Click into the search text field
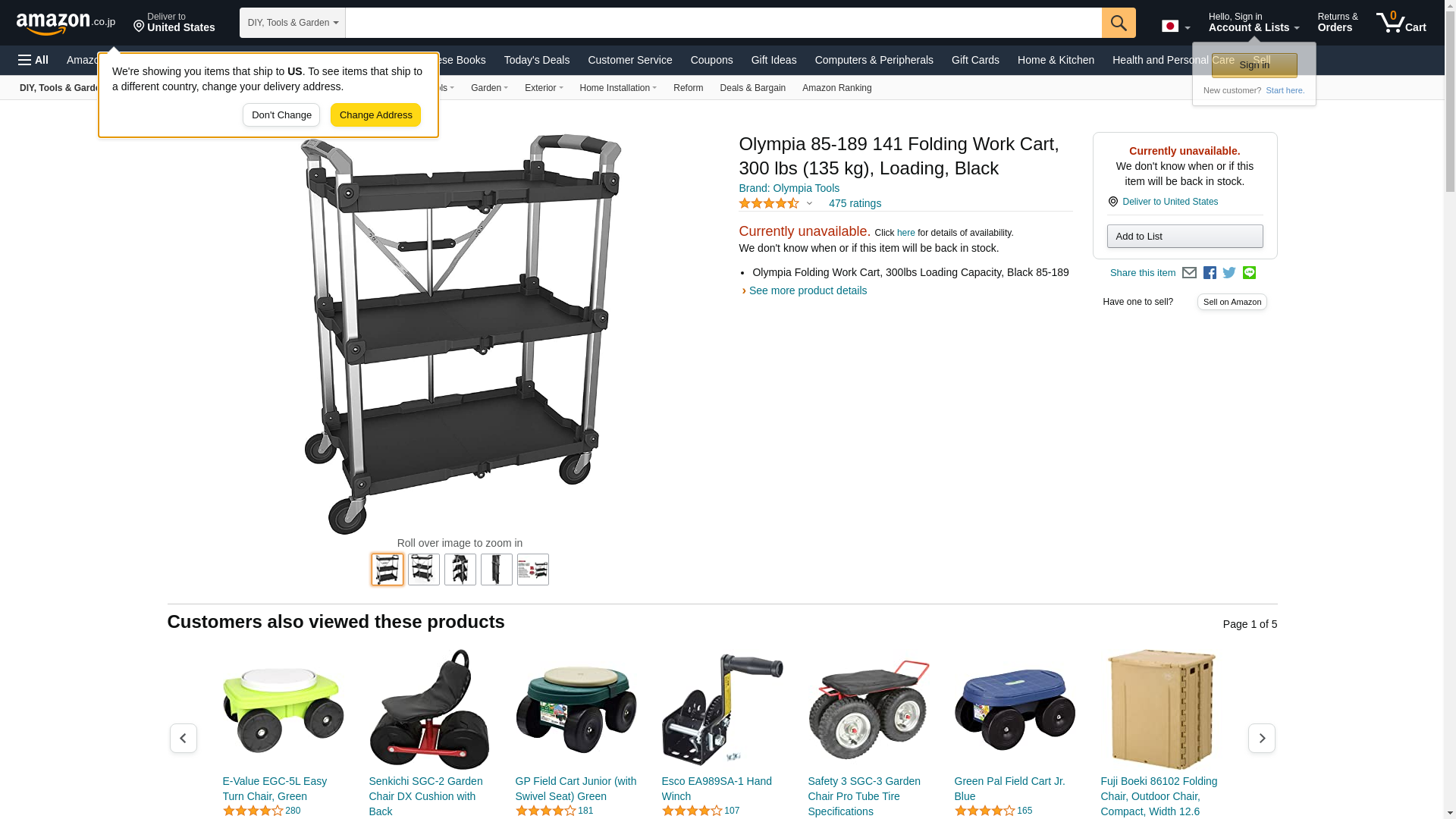Screen dimensions: 1456x819 (723, 23)
